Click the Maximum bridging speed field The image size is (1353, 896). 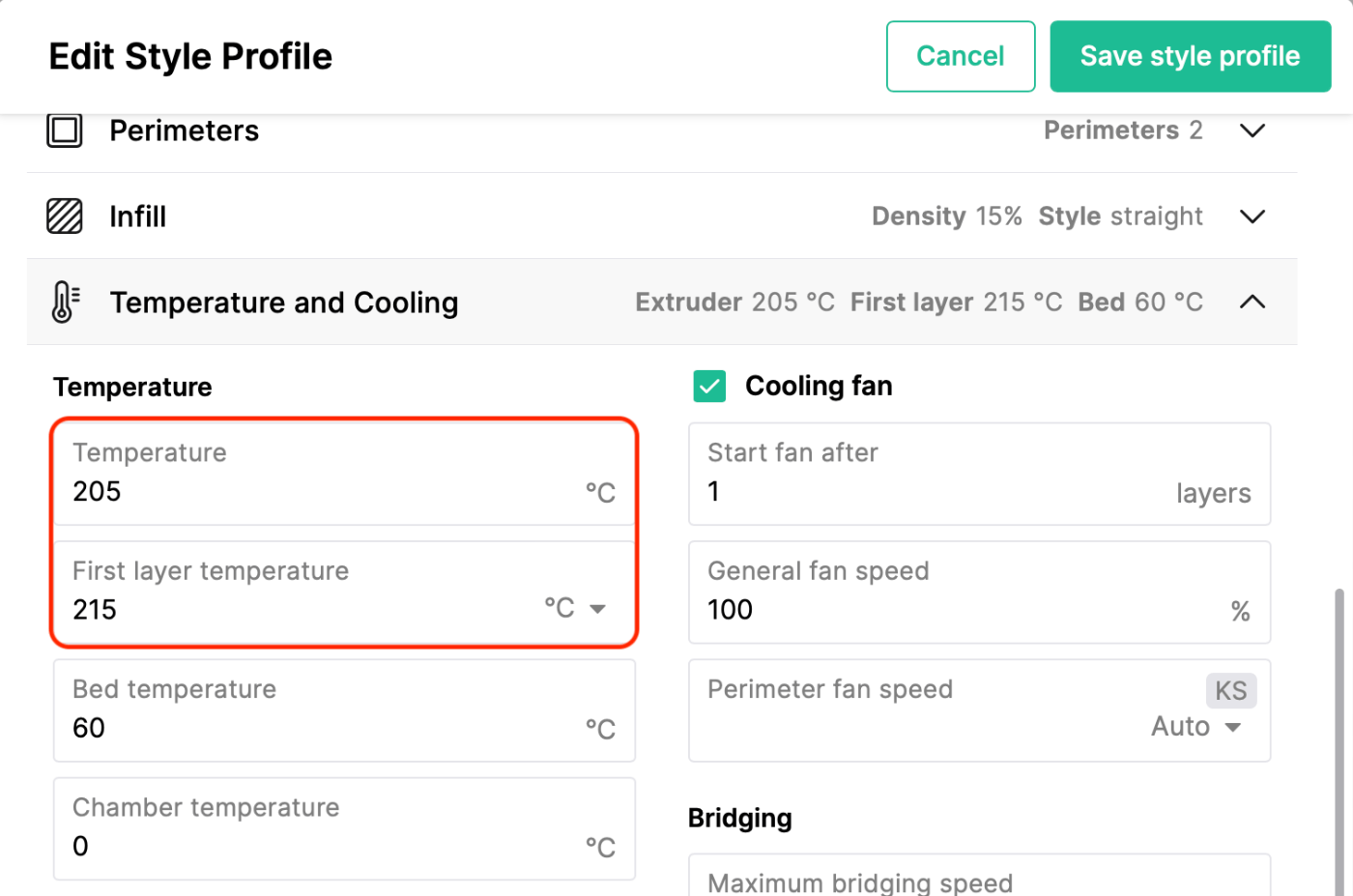979,875
